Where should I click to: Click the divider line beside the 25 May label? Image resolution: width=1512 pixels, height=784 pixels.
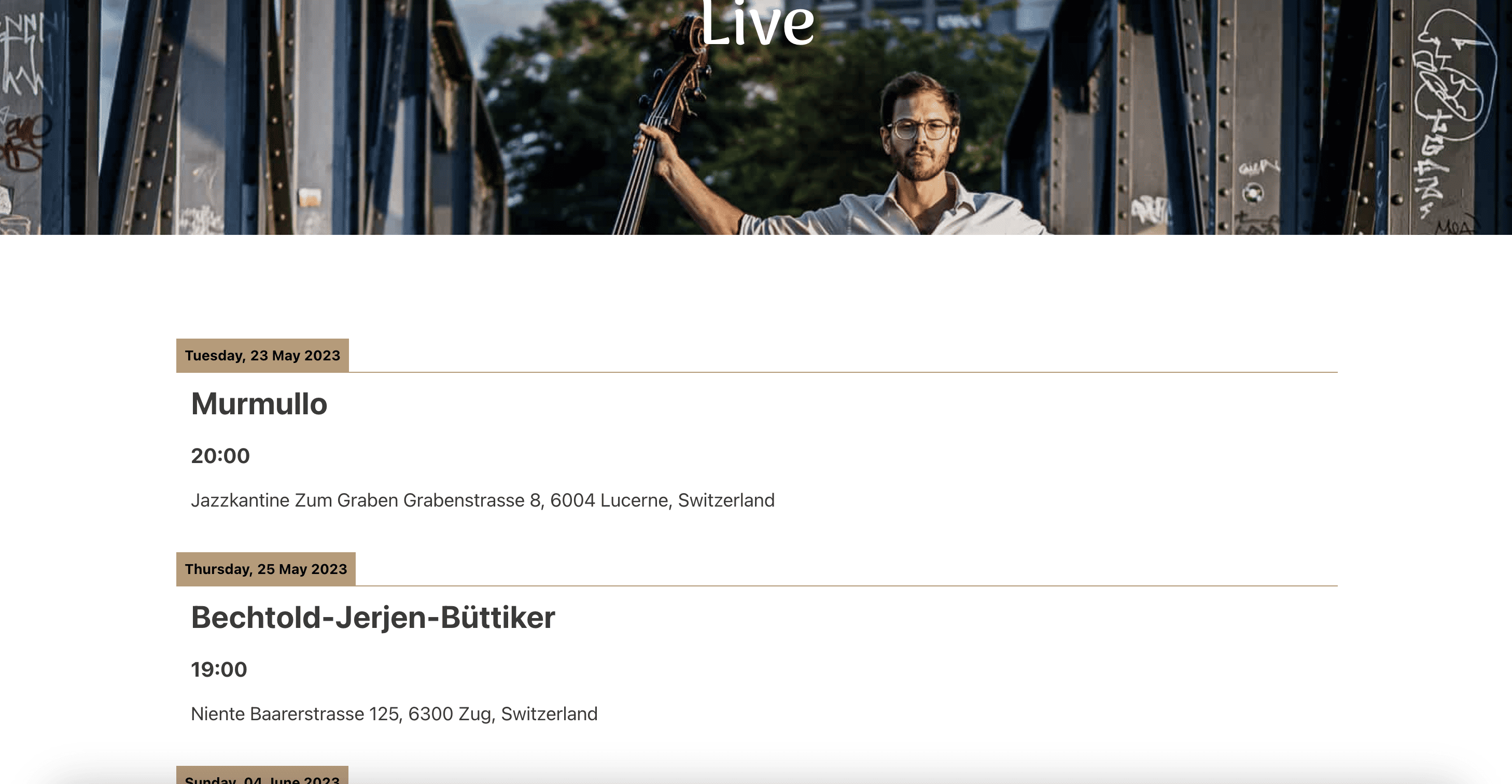pyautogui.click(x=846, y=585)
